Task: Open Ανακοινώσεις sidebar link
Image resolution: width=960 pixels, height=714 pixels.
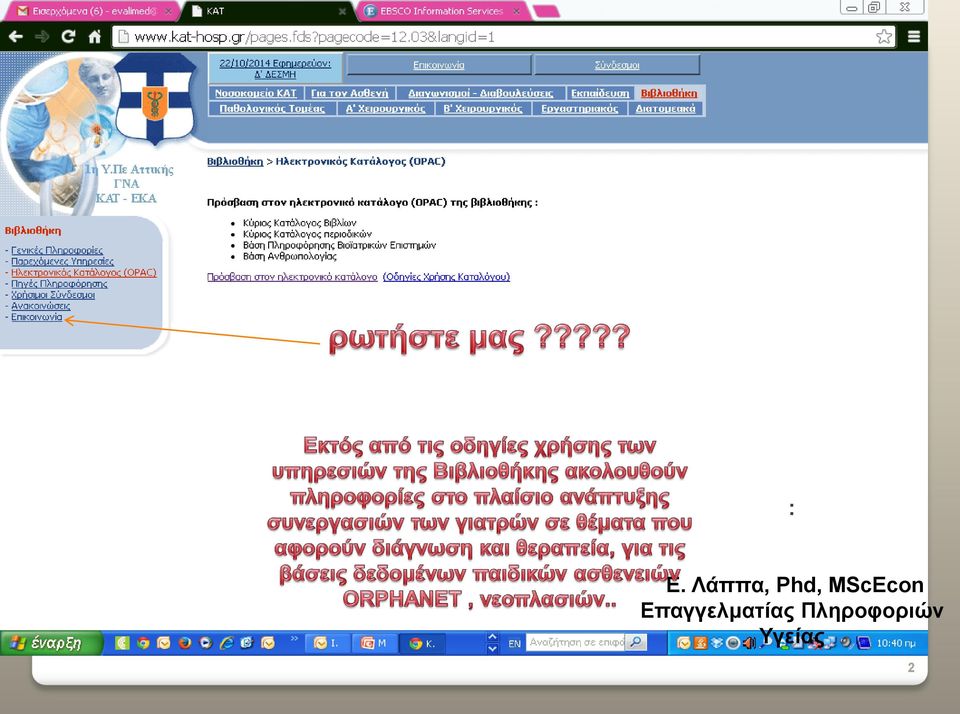Action: tap(40, 306)
